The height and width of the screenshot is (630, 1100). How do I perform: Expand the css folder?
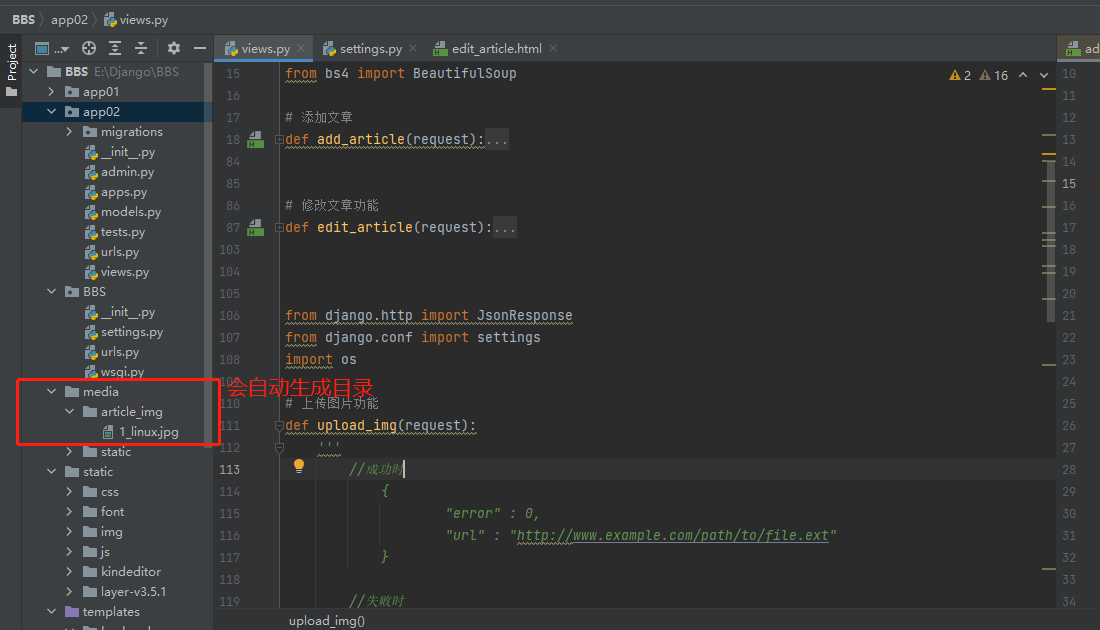click(69, 491)
